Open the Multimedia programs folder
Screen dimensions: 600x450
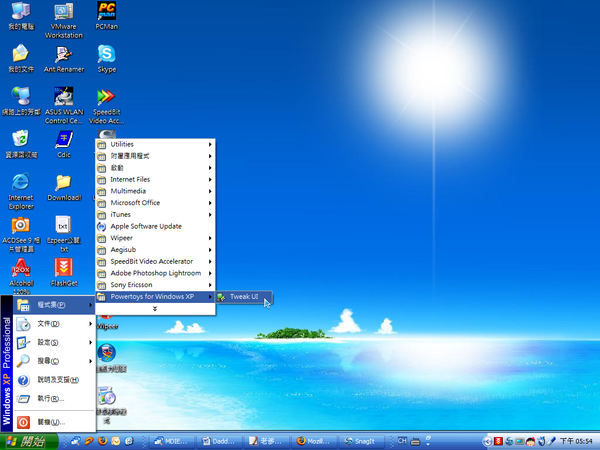155,191
